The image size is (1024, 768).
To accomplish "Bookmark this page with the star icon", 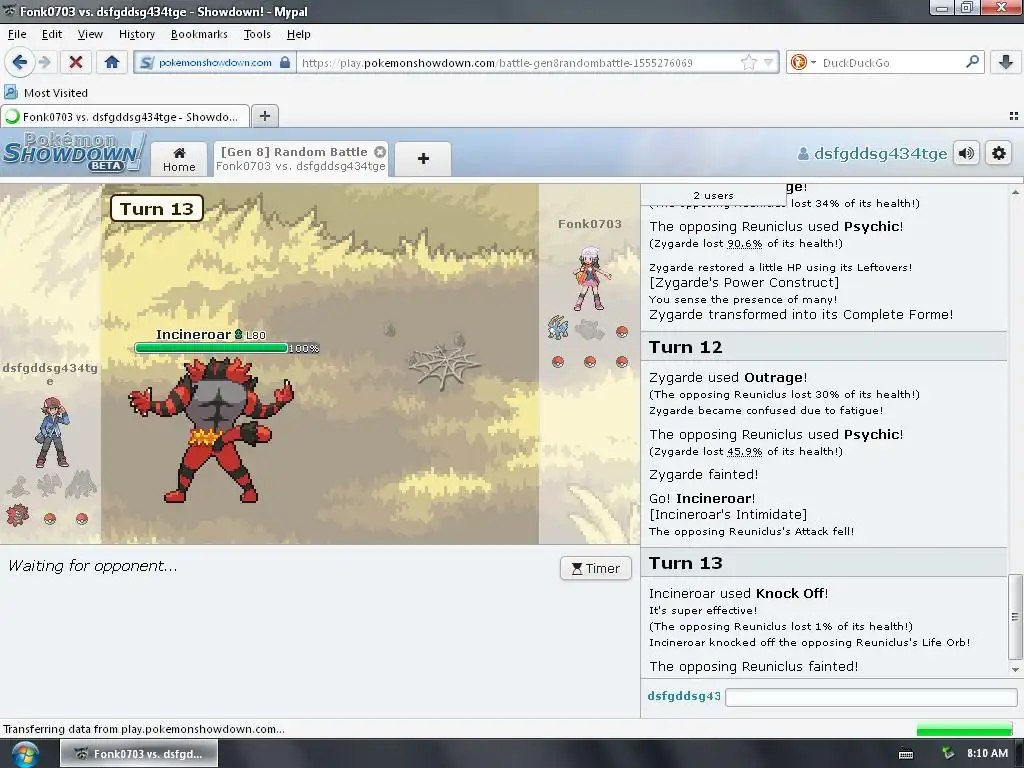I will click(x=748, y=62).
